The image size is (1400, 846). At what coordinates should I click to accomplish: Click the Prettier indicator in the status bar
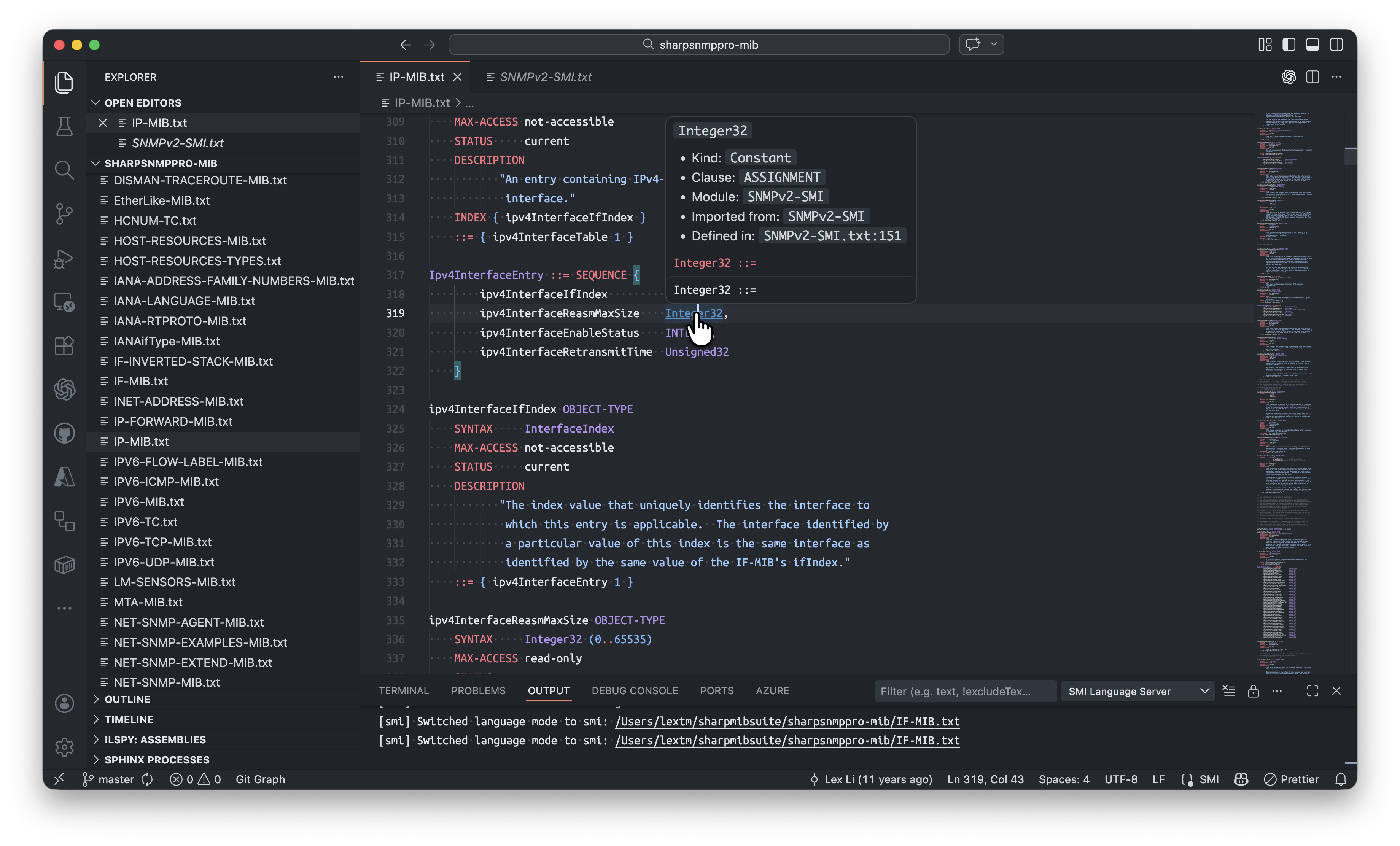click(1292, 779)
